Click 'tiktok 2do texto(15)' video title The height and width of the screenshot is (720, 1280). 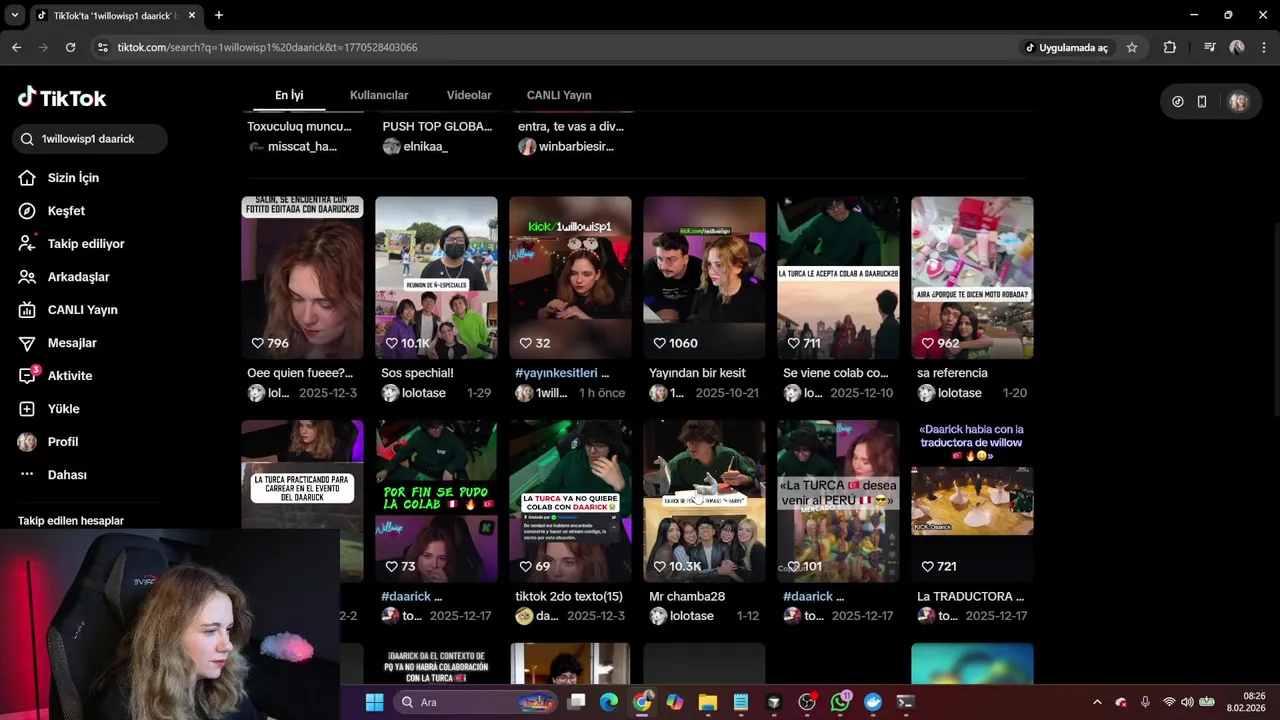coord(569,597)
